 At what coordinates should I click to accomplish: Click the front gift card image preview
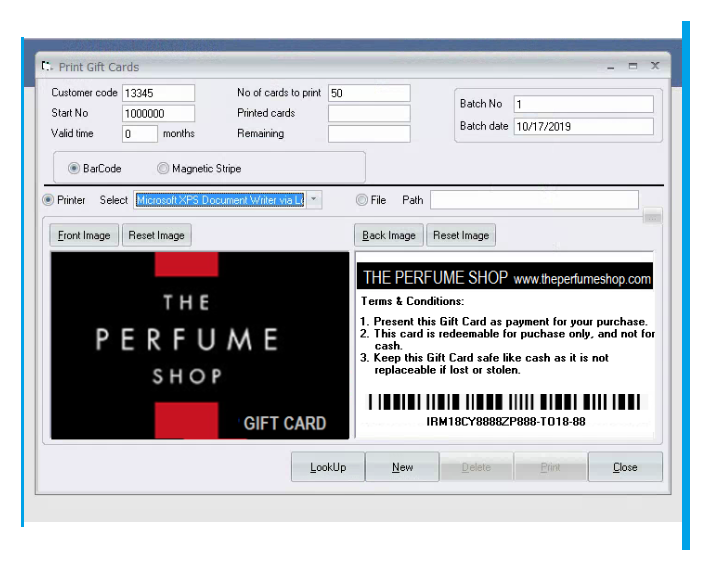200,345
